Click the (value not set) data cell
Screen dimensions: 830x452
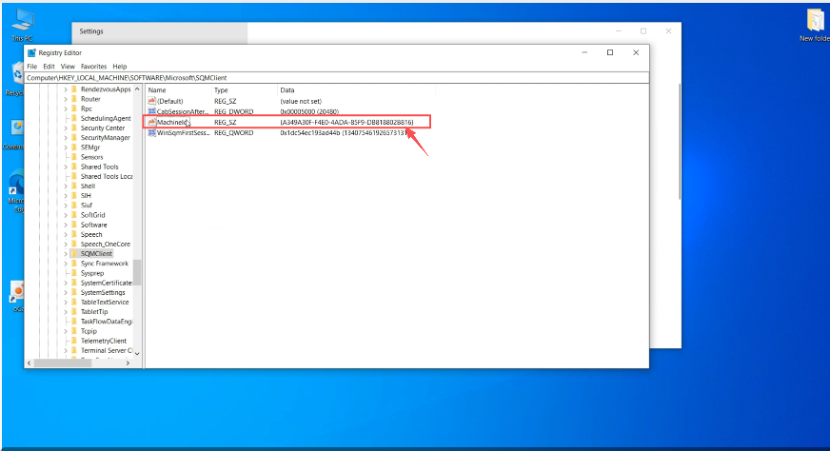[x=301, y=101]
